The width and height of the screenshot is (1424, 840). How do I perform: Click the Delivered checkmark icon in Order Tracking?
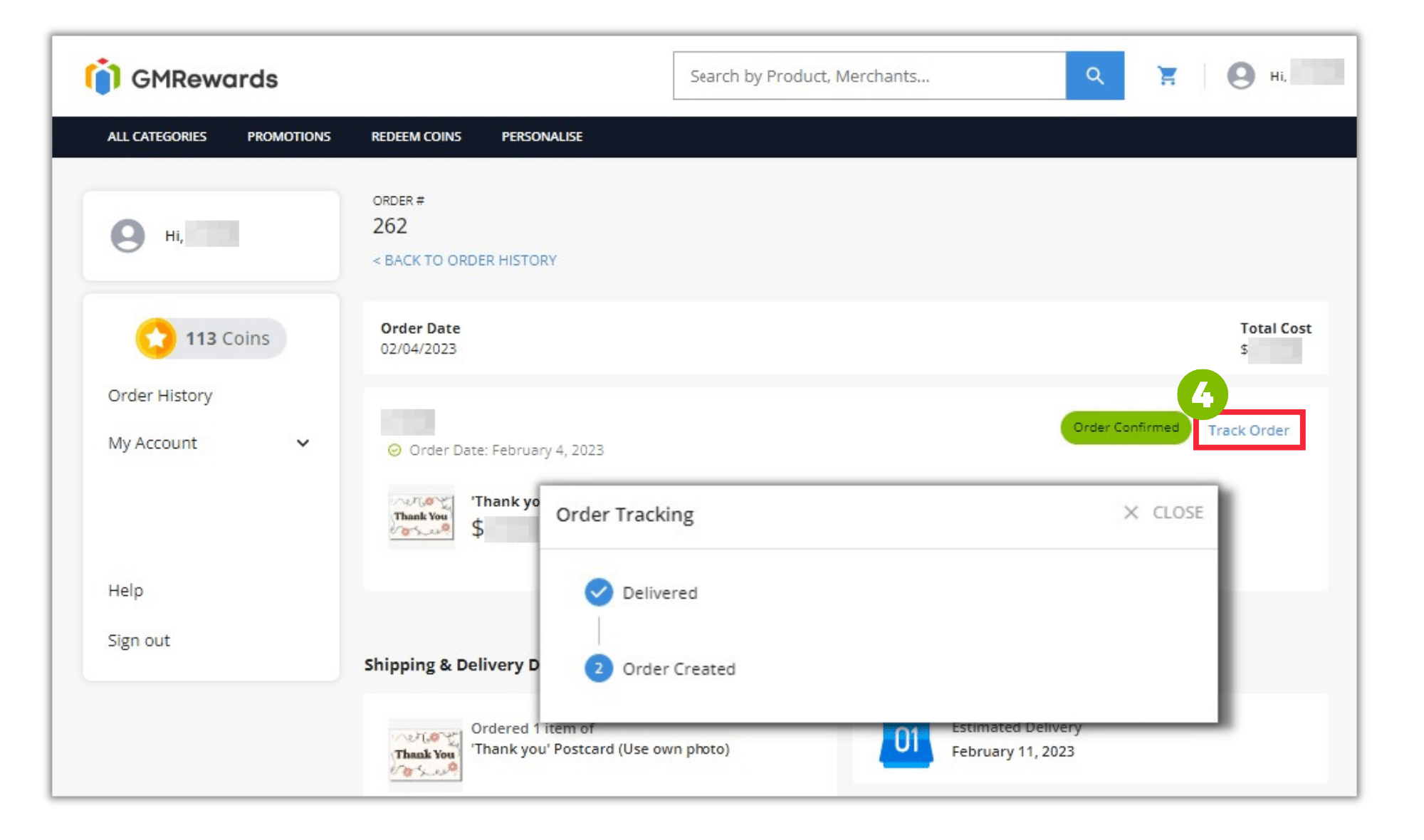coord(598,592)
